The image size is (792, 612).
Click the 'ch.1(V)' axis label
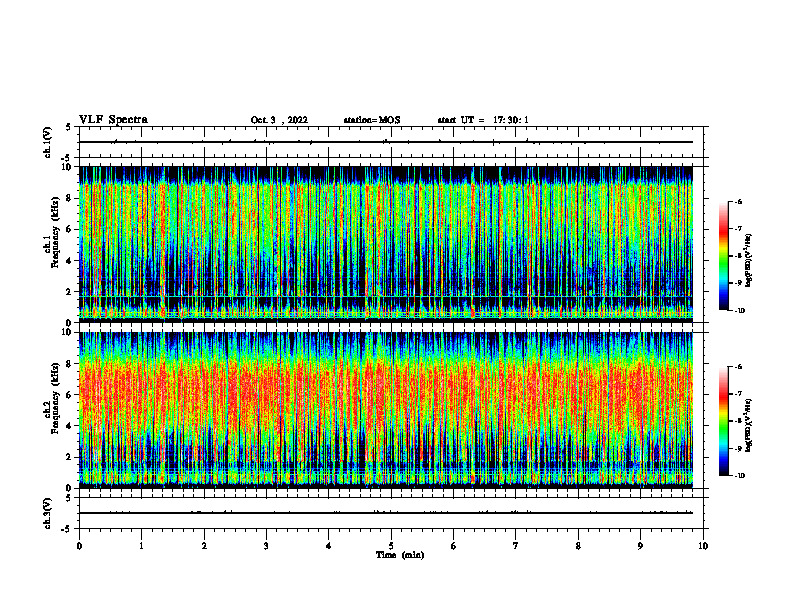click(48, 142)
